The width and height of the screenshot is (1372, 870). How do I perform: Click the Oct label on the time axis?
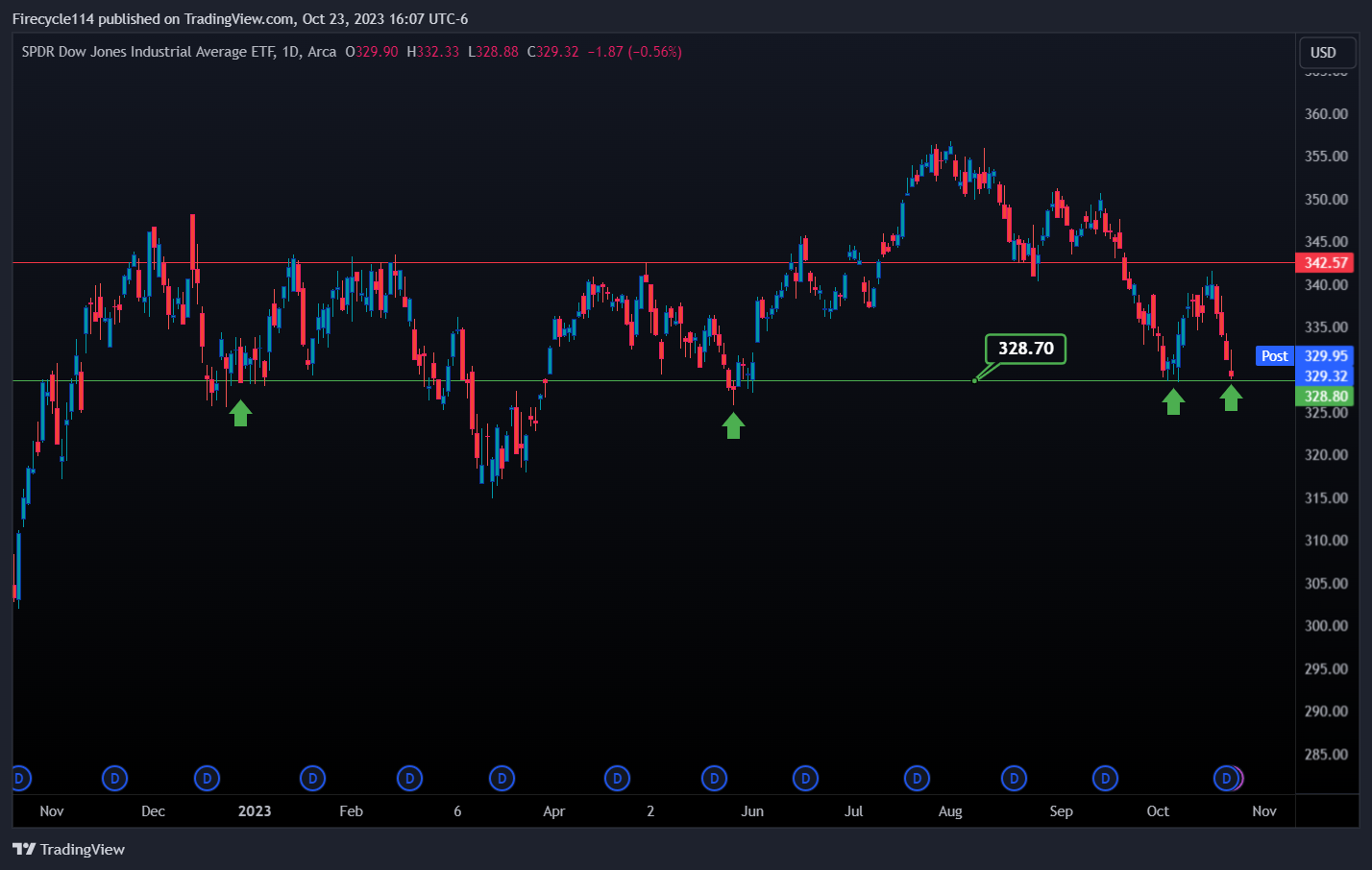click(1158, 811)
